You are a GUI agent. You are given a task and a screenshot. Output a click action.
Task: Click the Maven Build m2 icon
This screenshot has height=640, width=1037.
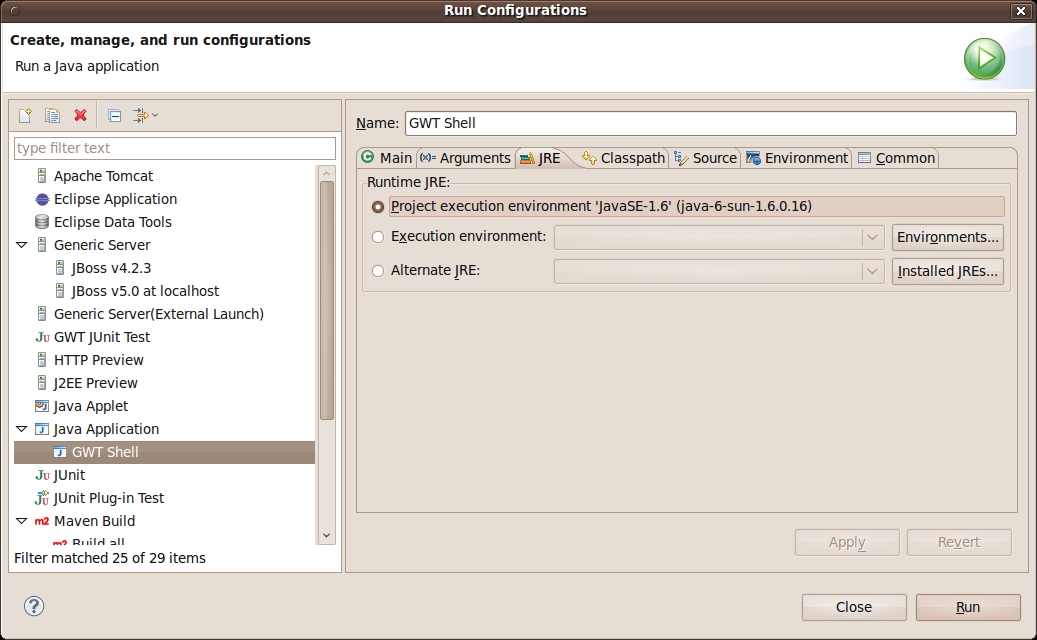(x=42, y=521)
